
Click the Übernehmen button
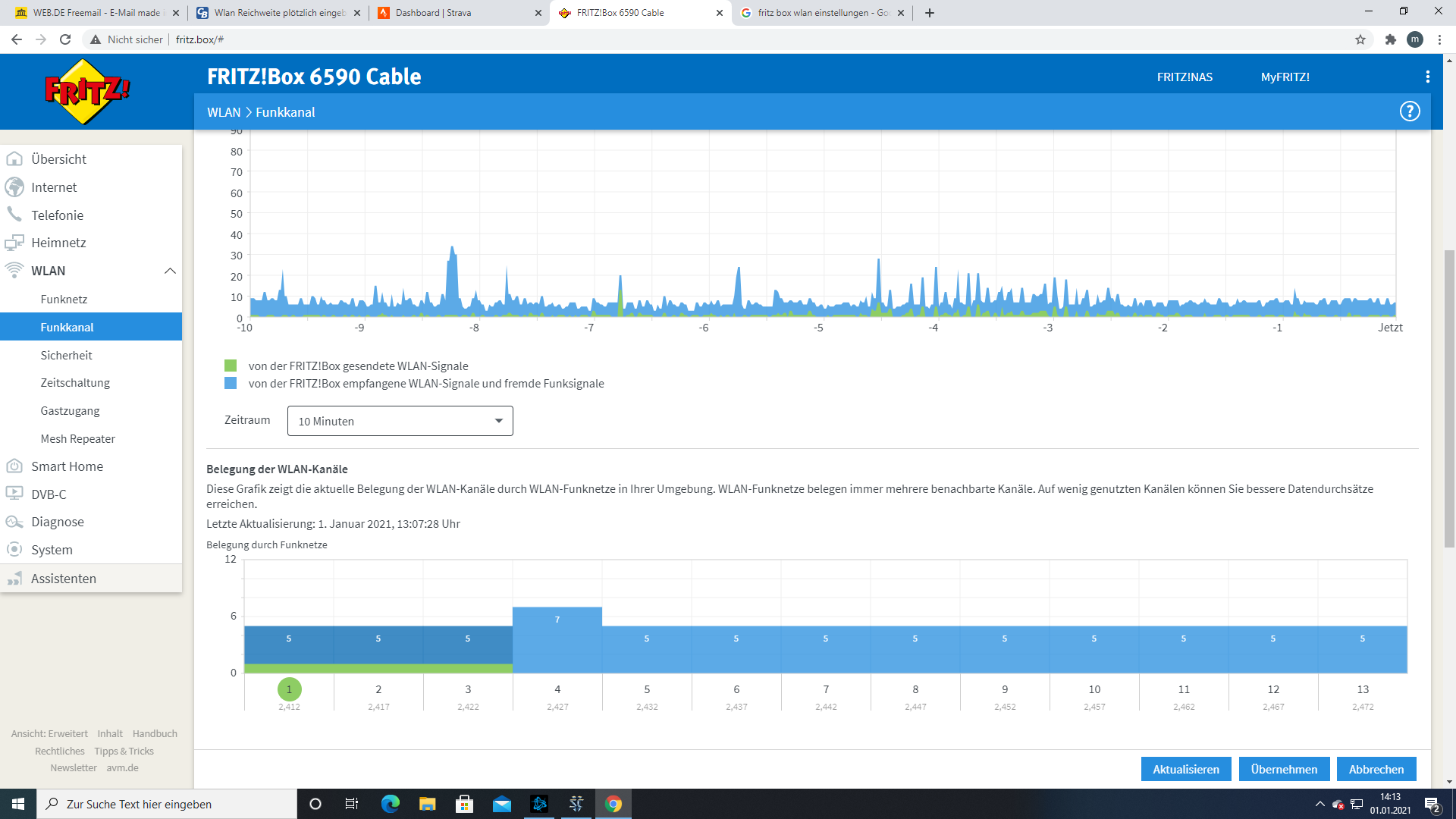(1284, 769)
